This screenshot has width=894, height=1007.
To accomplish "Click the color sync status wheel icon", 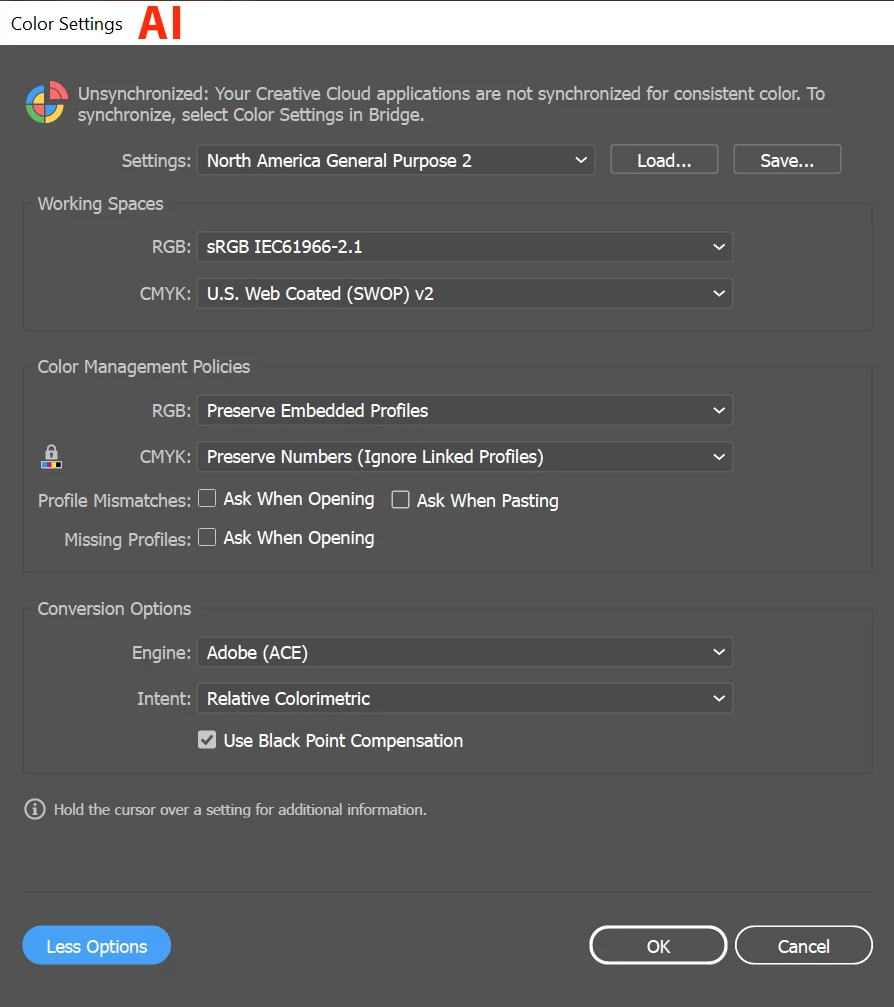I will tap(46, 102).
